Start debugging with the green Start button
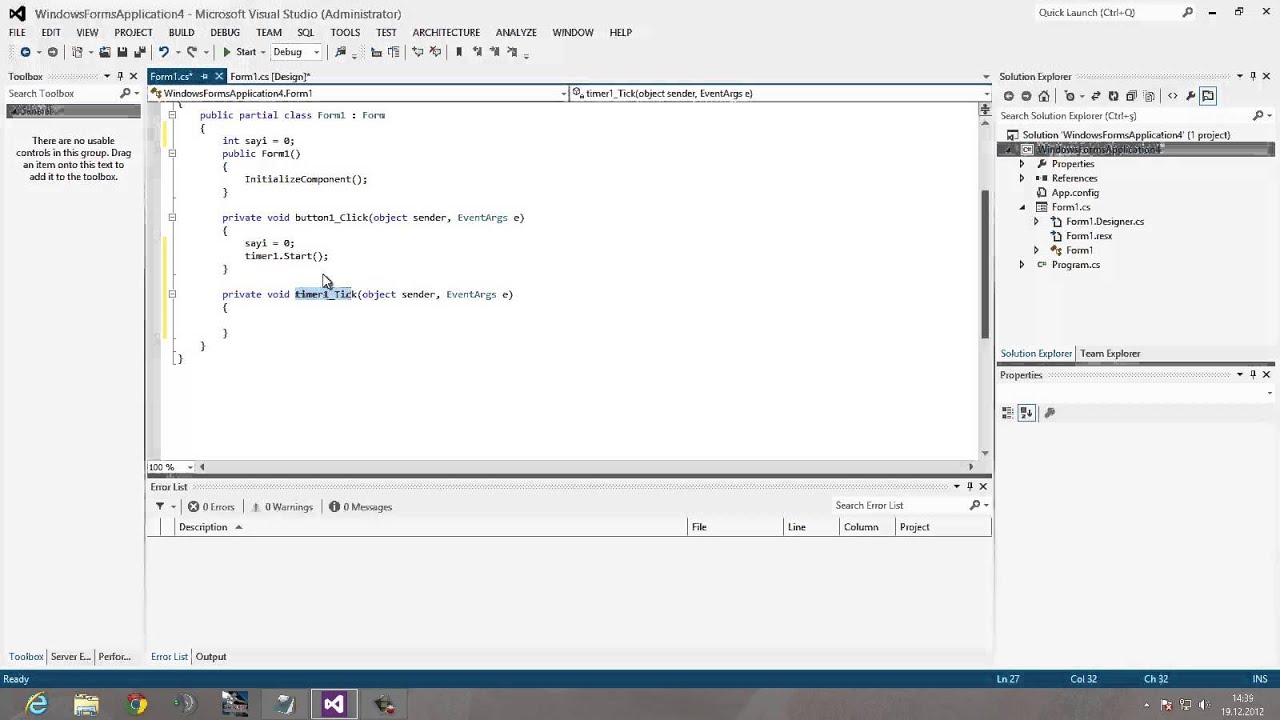This screenshot has width=1280, height=720. pyautogui.click(x=239, y=52)
